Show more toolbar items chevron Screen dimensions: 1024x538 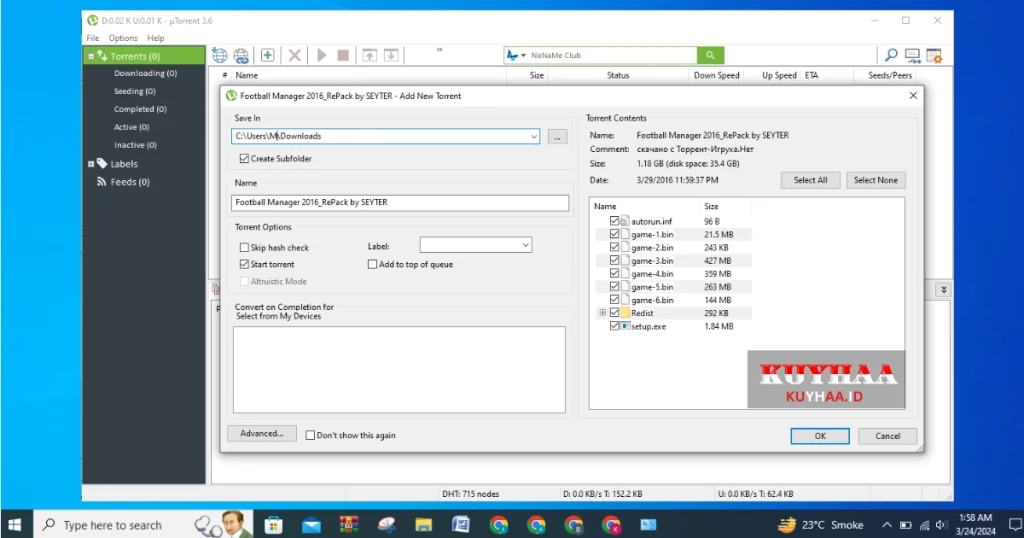click(440, 50)
